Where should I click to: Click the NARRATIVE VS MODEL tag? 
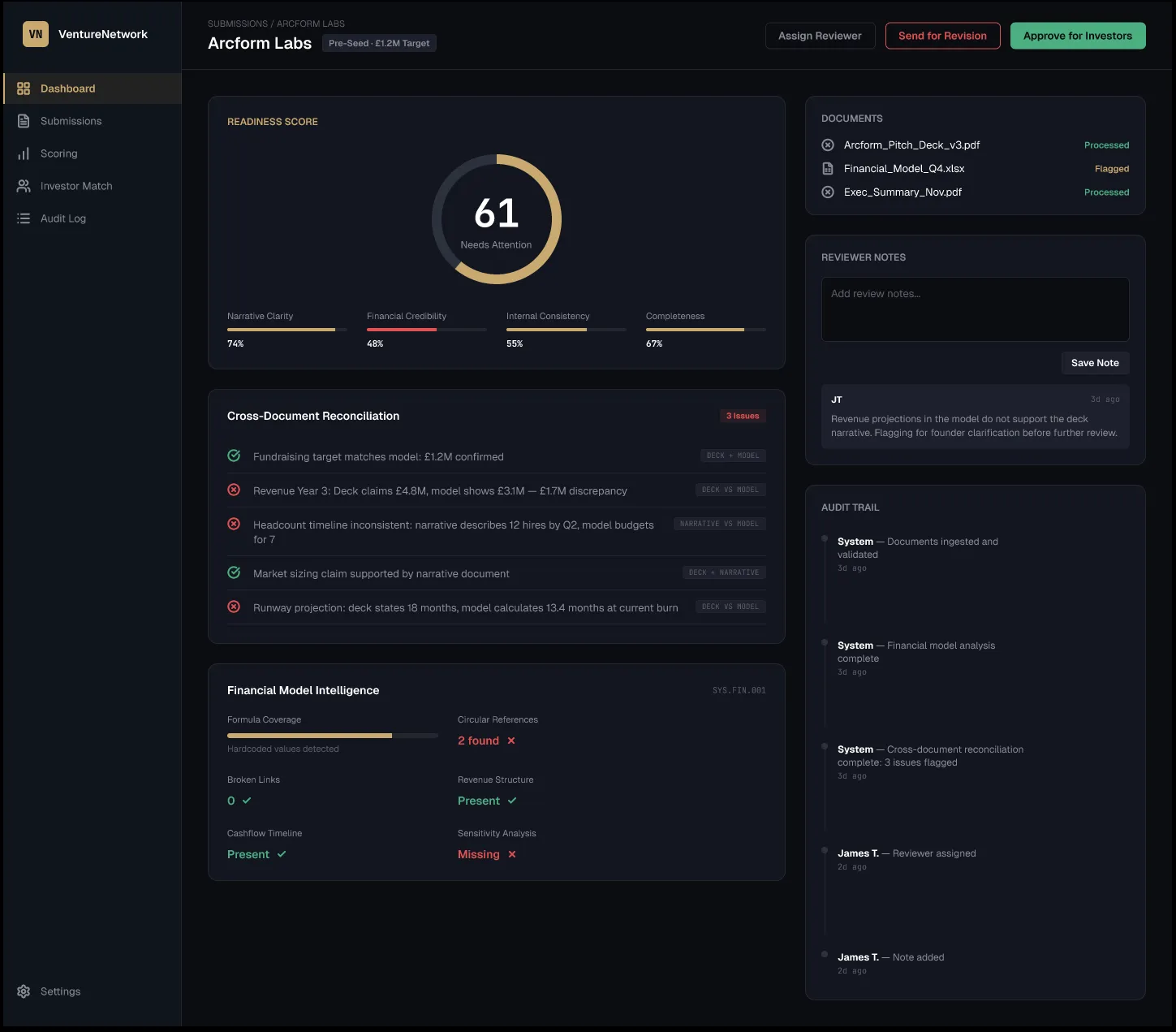pos(720,524)
